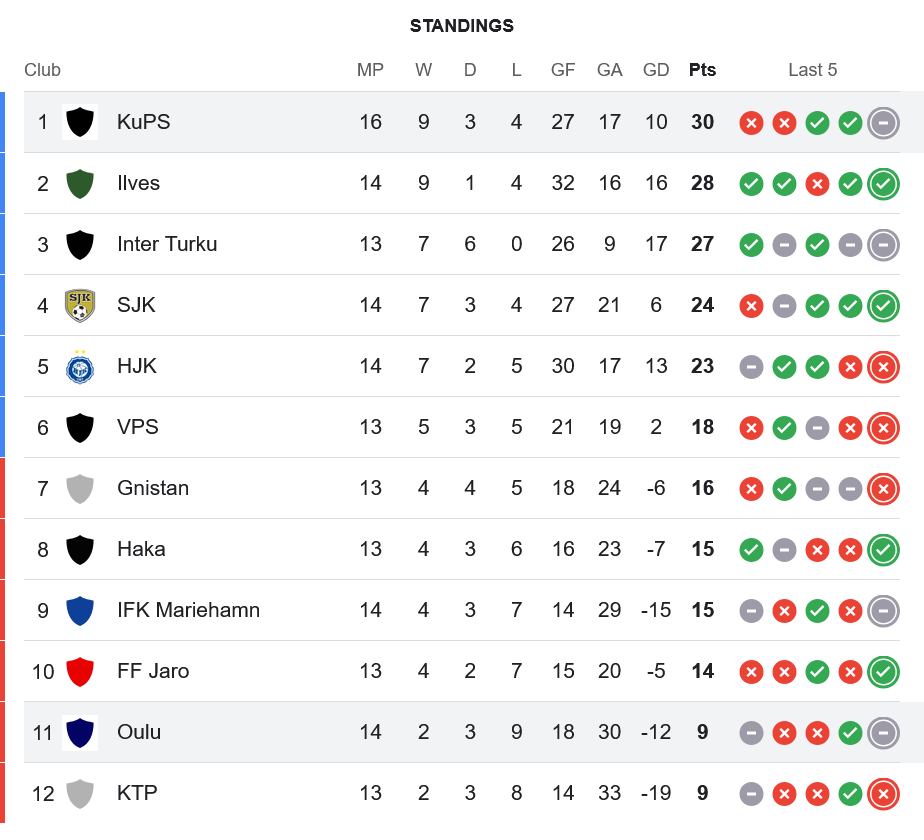Click KTP most recent loss icon
The height and width of the screenshot is (840, 924).
click(x=883, y=794)
